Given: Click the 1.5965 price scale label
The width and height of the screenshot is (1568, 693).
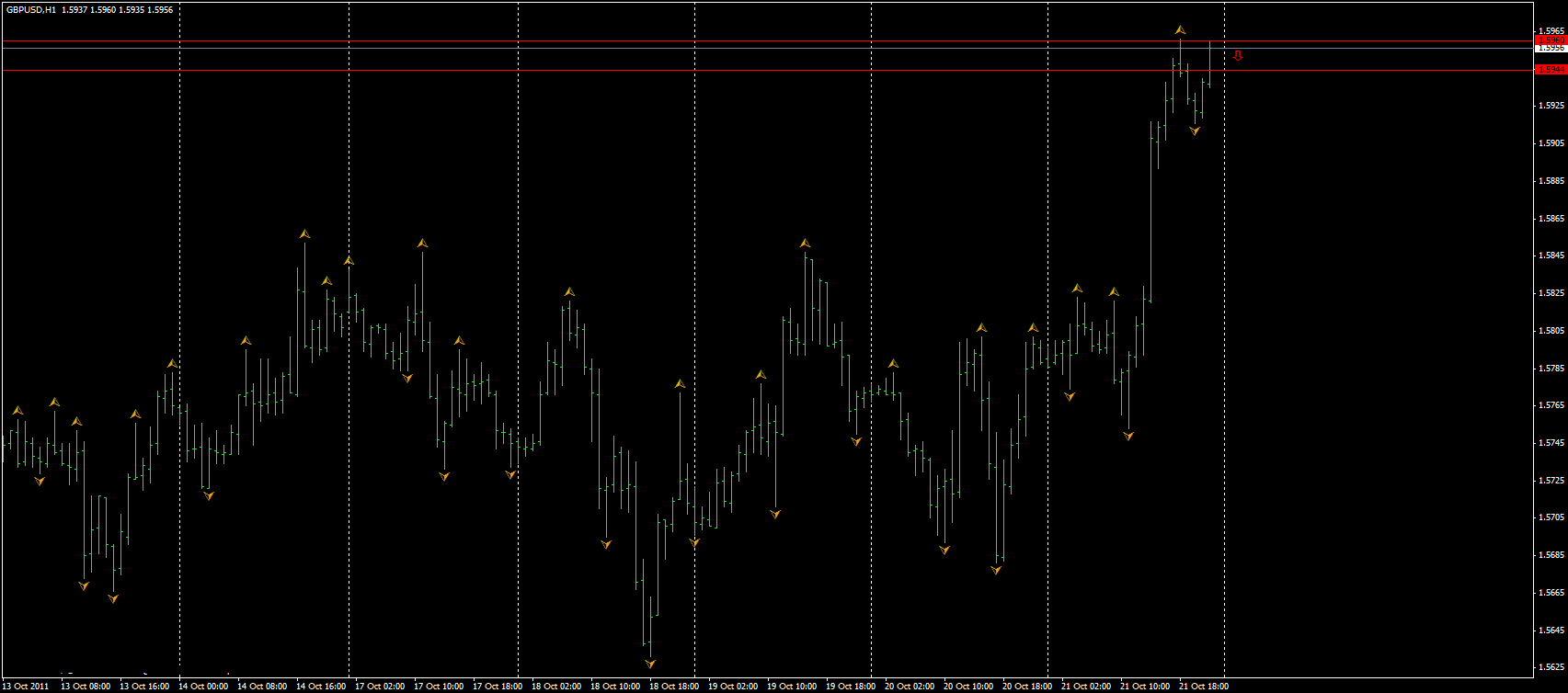Looking at the screenshot, I should pos(1551,30).
